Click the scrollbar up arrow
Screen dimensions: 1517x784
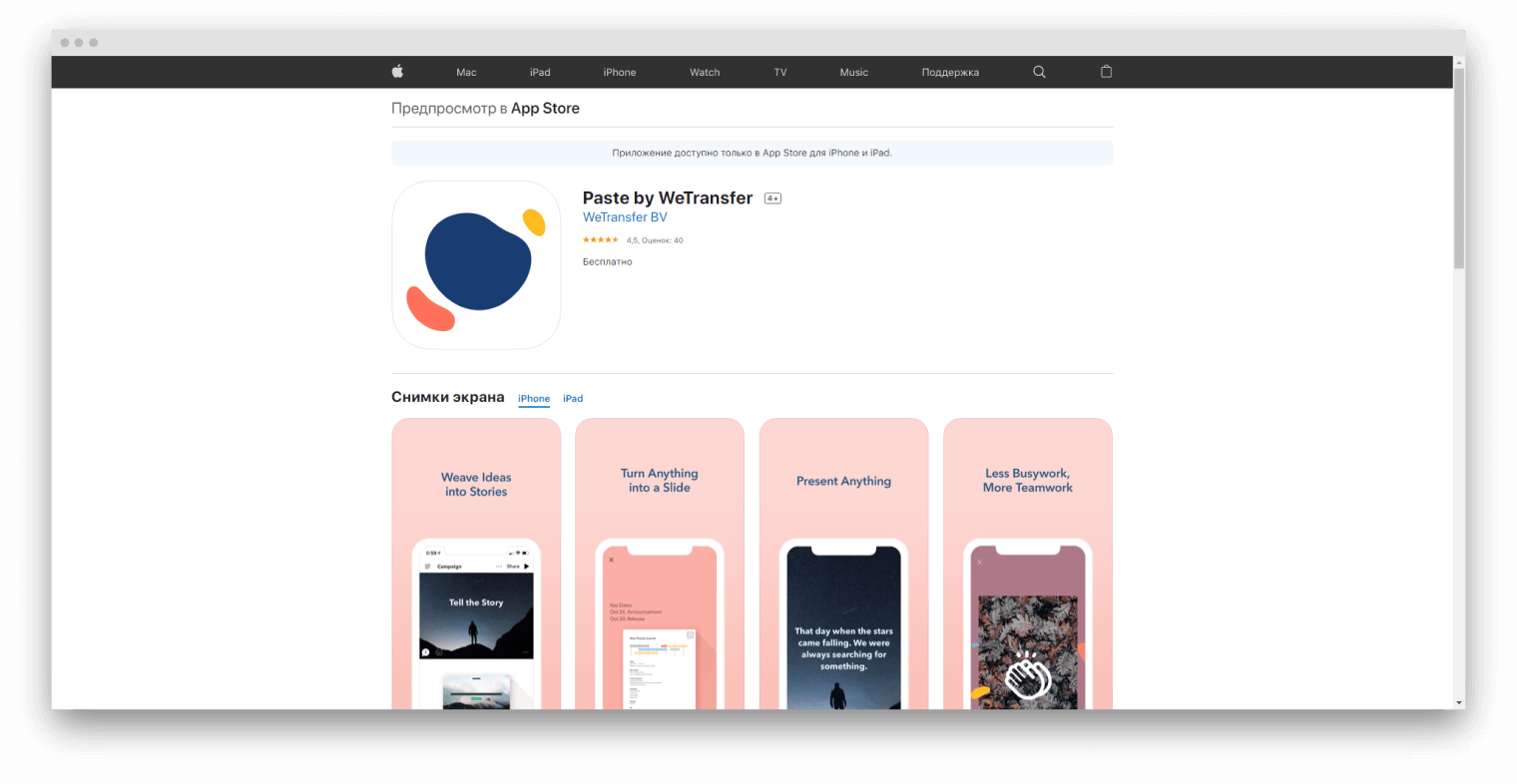[x=1459, y=62]
